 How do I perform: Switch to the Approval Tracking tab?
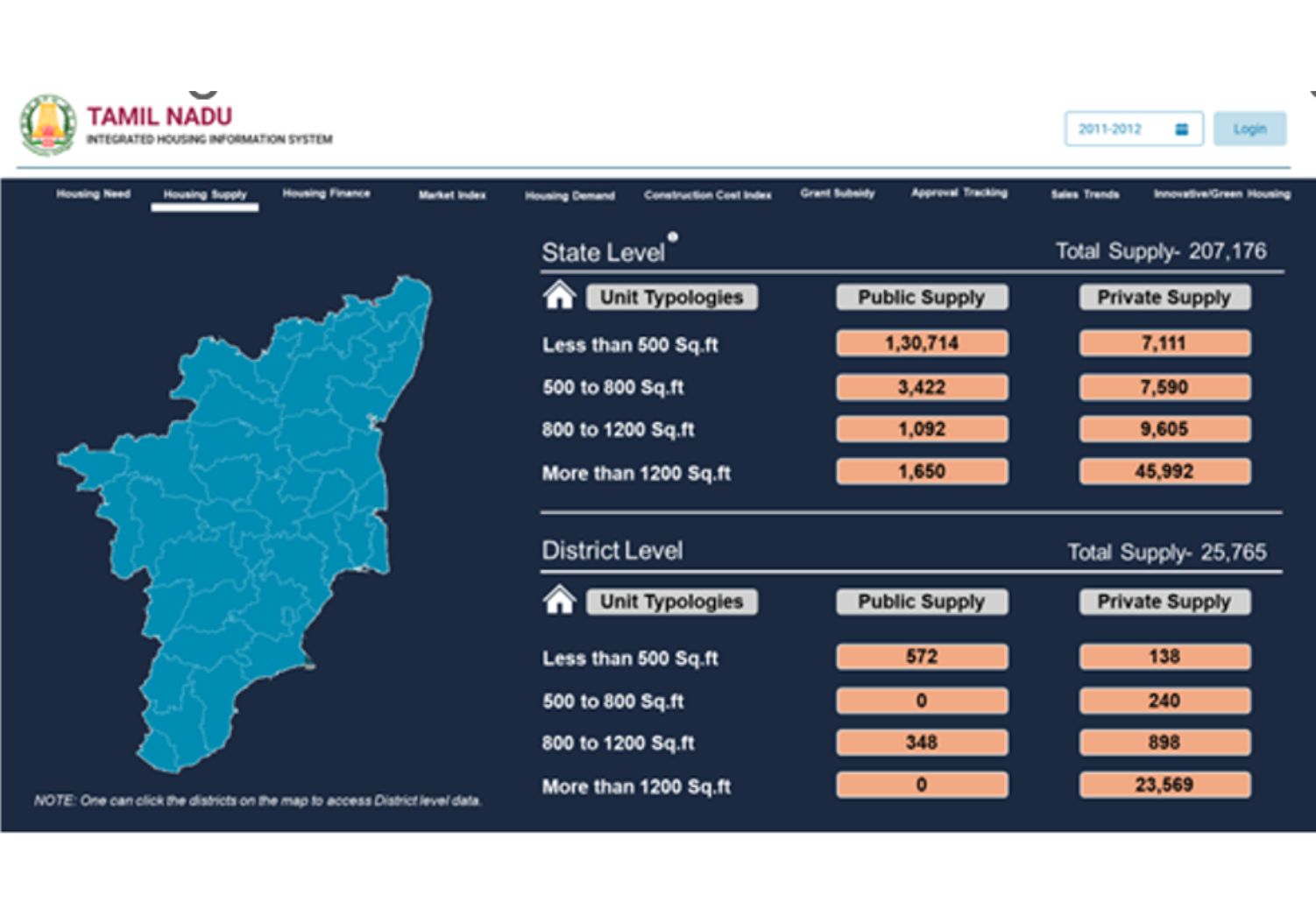pos(959,193)
